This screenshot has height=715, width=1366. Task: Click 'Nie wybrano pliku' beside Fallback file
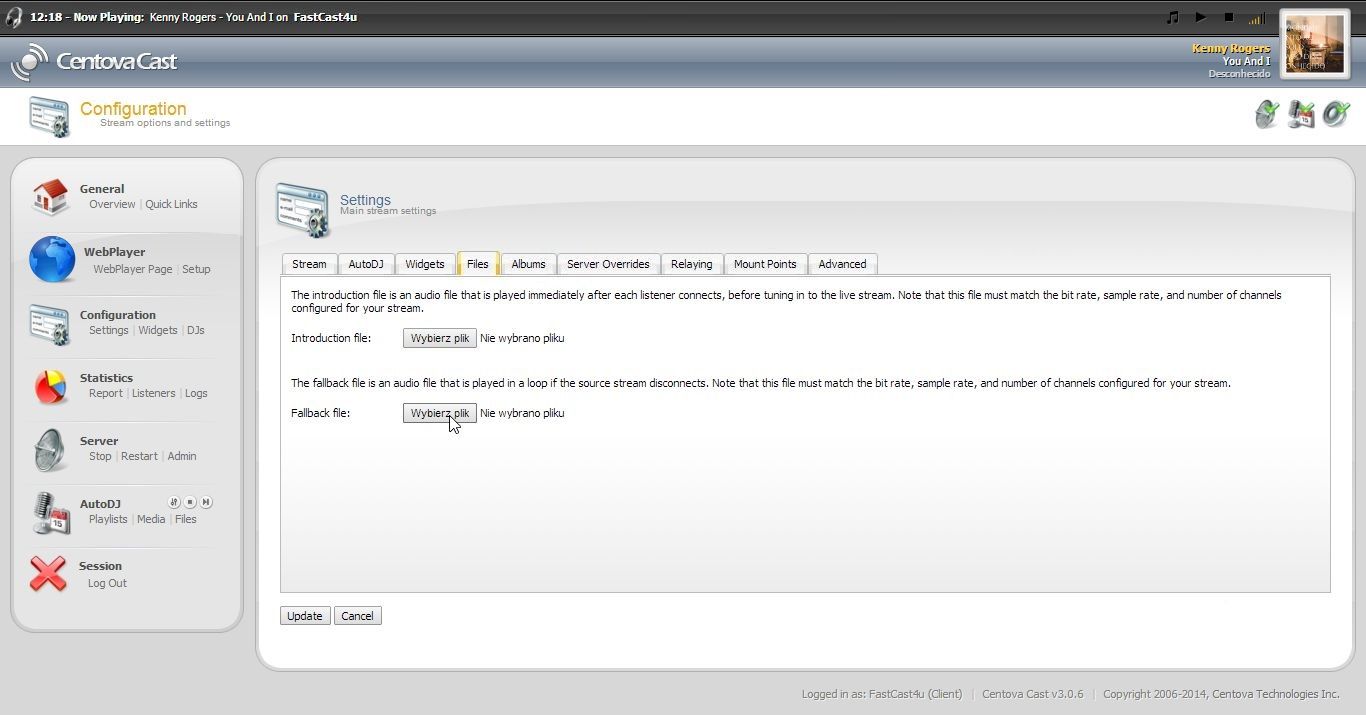click(522, 413)
